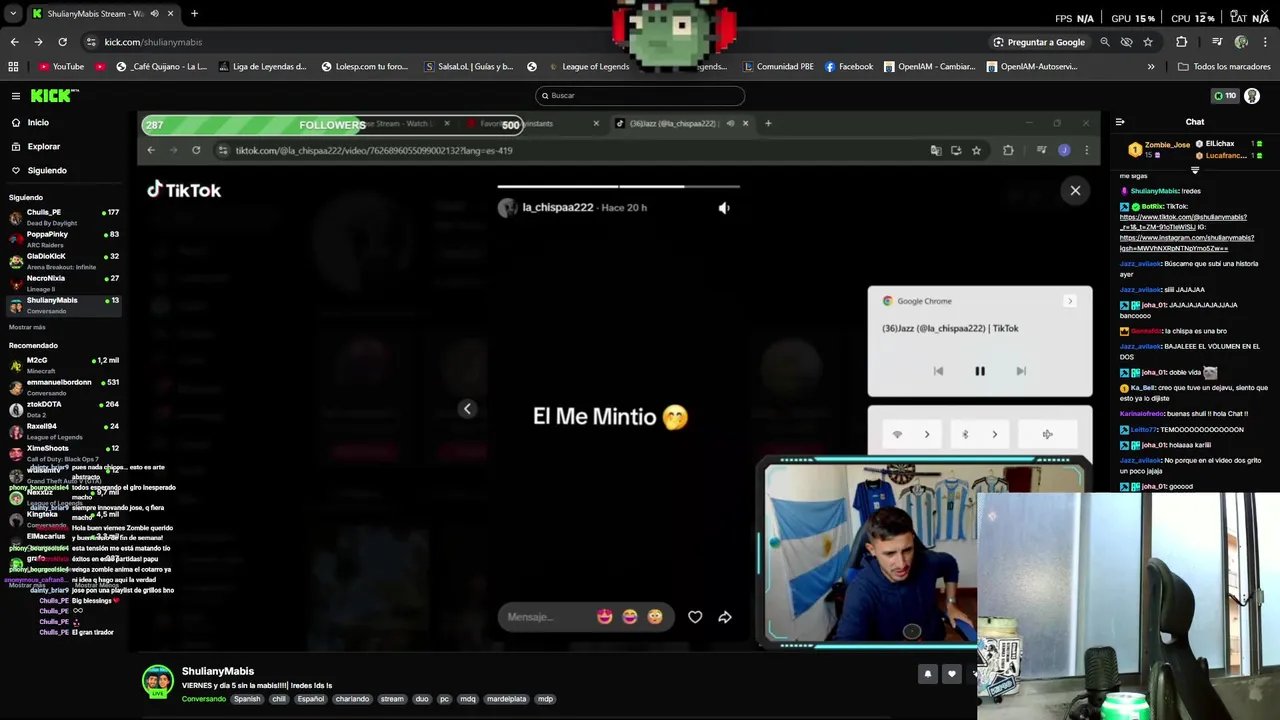Share the TikTok story
Viewport: 1280px width, 720px height.
(x=725, y=617)
